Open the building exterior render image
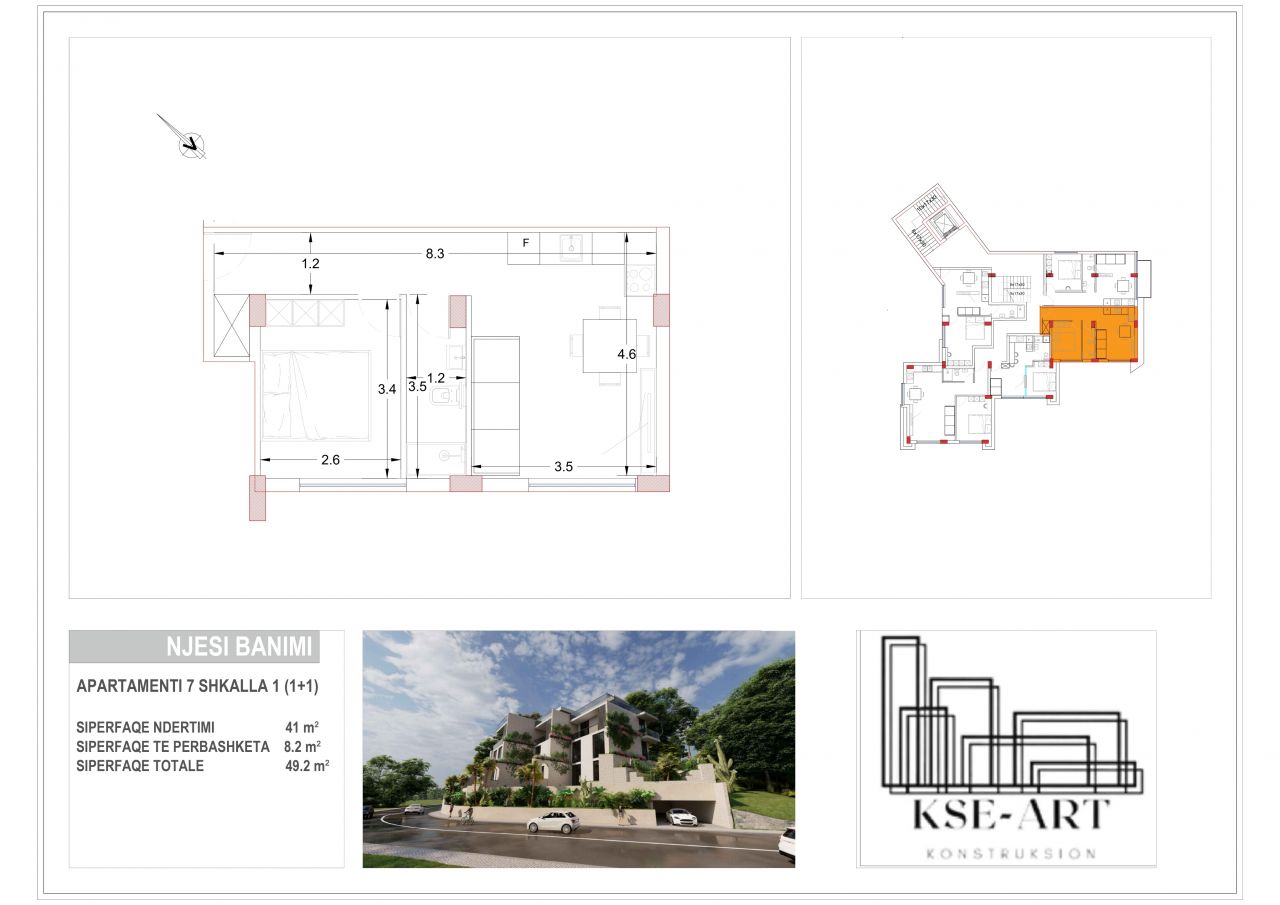 click(578, 748)
